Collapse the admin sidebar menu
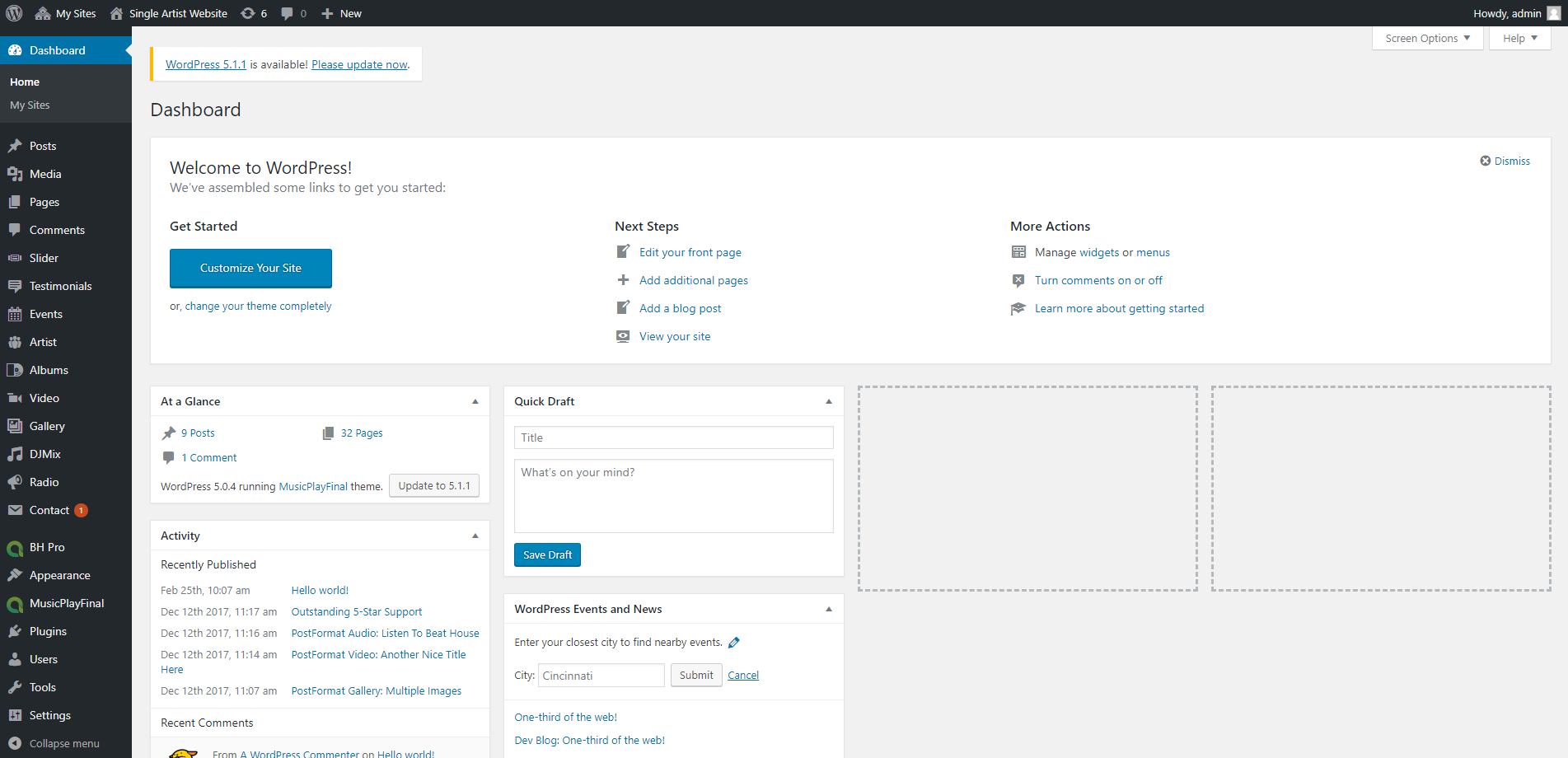Viewport: 1568px width, 758px height. click(63, 743)
